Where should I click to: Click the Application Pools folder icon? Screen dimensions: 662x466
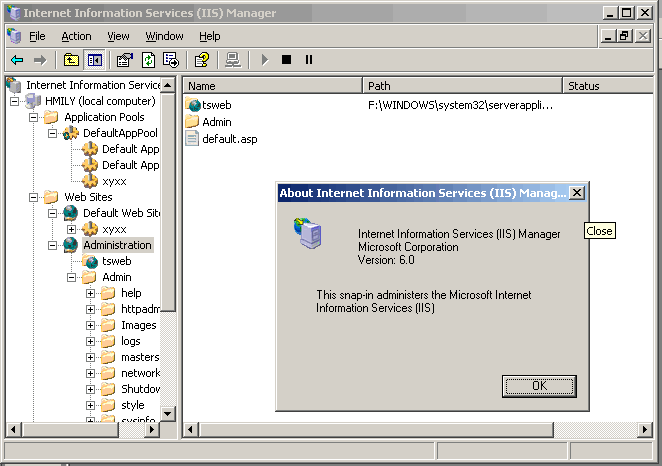pos(51,117)
